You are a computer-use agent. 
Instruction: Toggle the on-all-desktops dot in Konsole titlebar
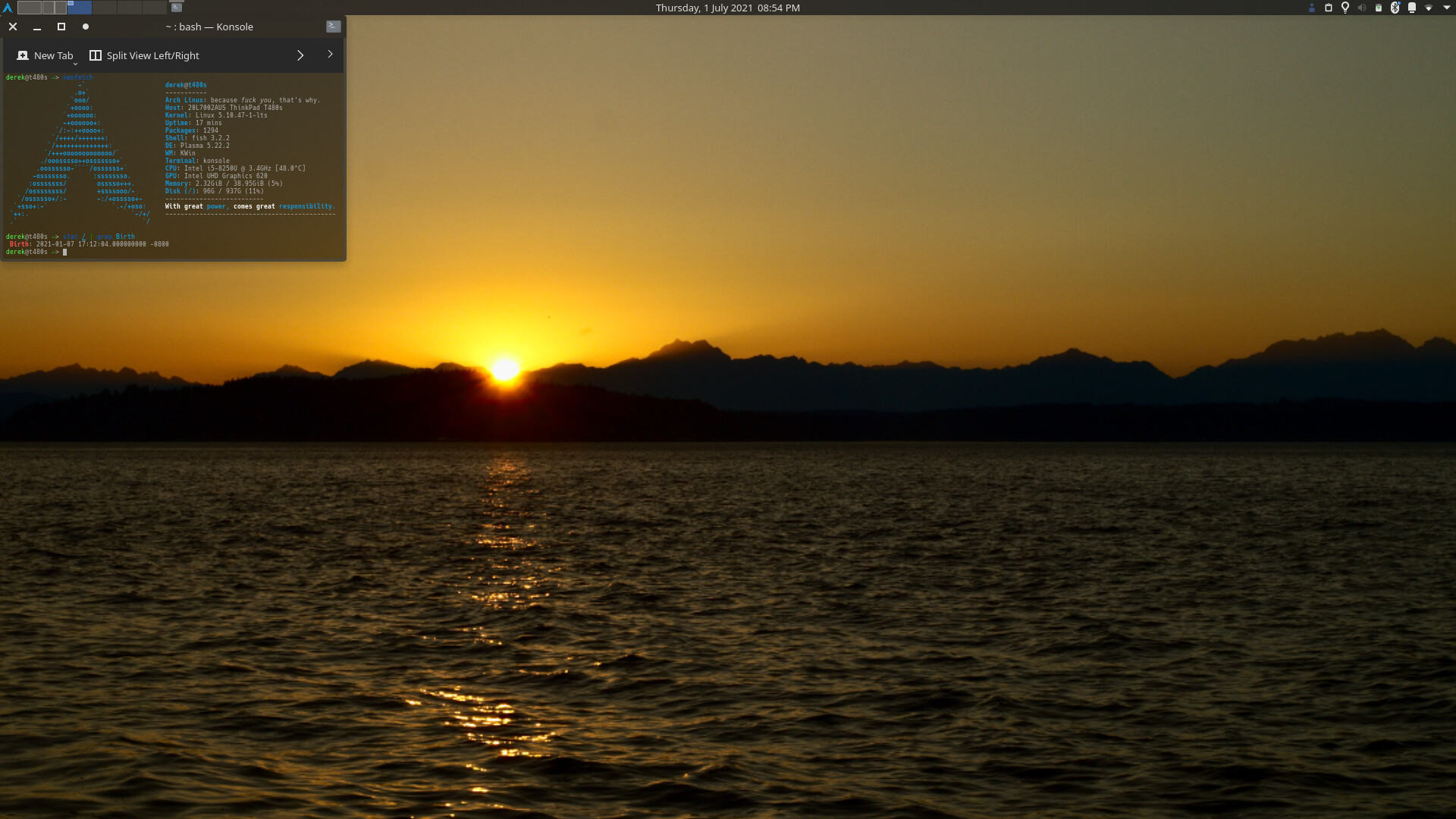(86, 27)
